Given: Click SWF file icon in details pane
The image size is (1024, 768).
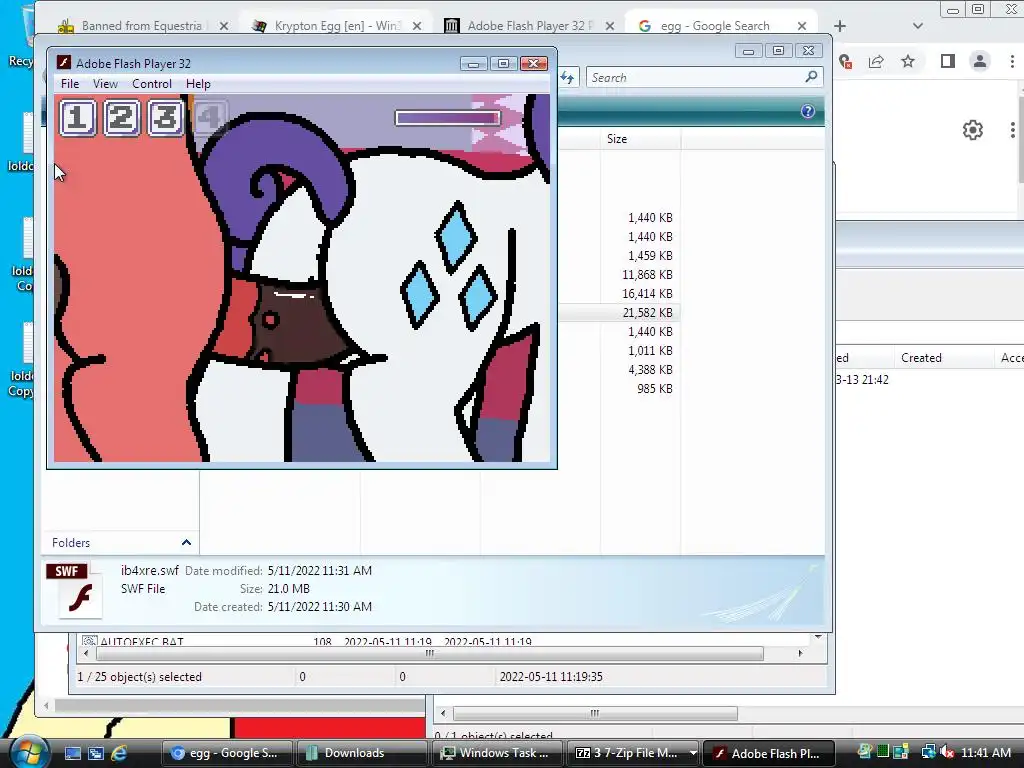Looking at the screenshot, I should pyautogui.click(x=74, y=590).
